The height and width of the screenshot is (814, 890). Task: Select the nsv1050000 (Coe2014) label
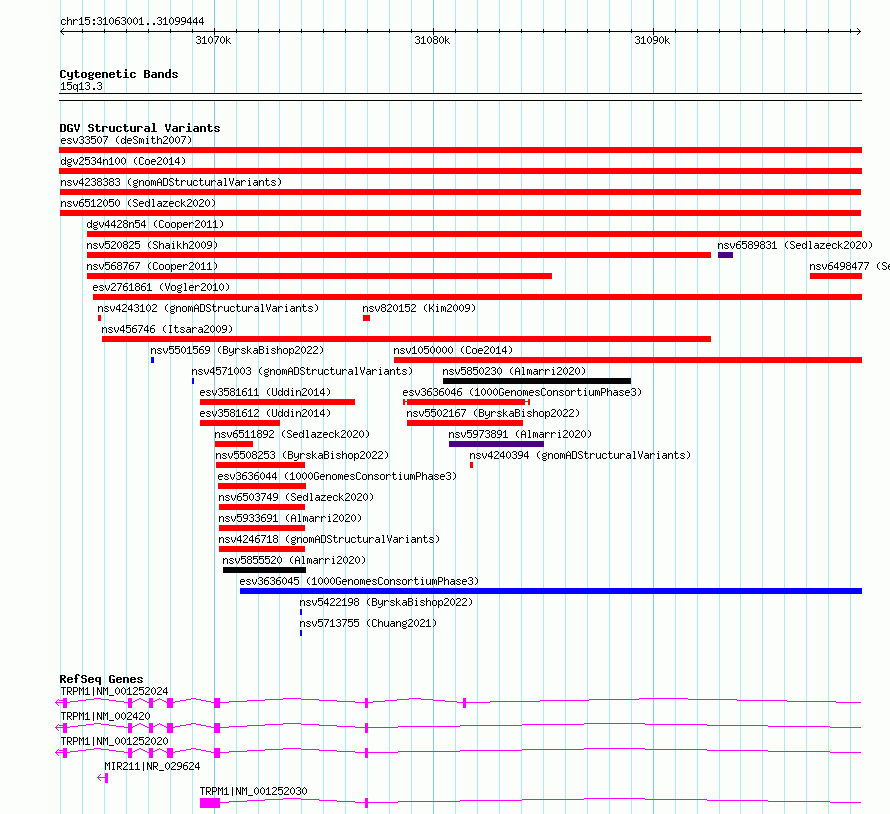453,350
